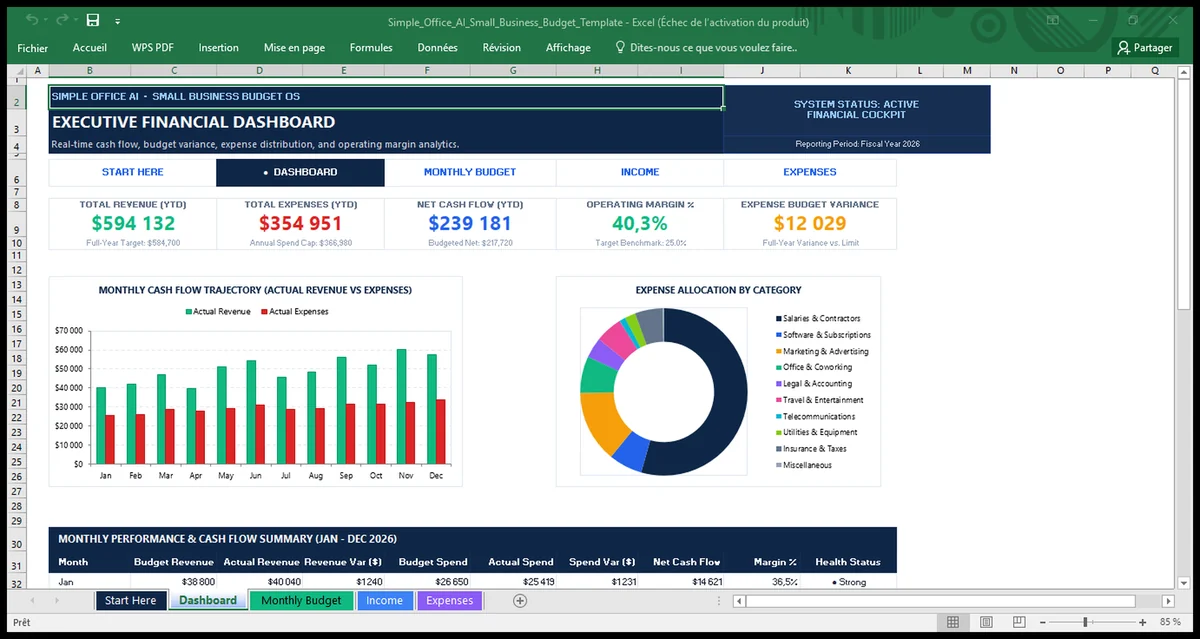
Task: Open the Redo history dropdown arrow
Action: pos(75,21)
